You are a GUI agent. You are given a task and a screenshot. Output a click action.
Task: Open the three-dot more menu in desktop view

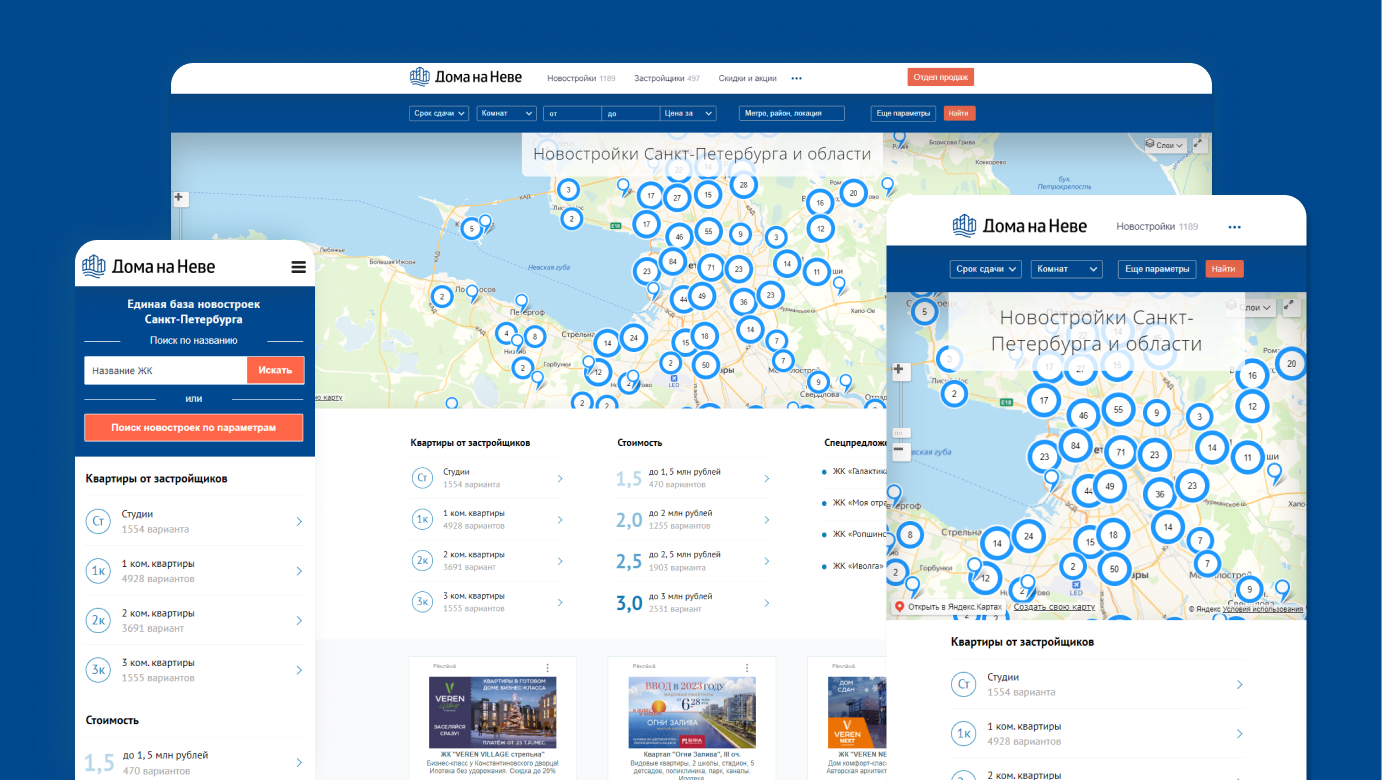(x=797, y=78)
